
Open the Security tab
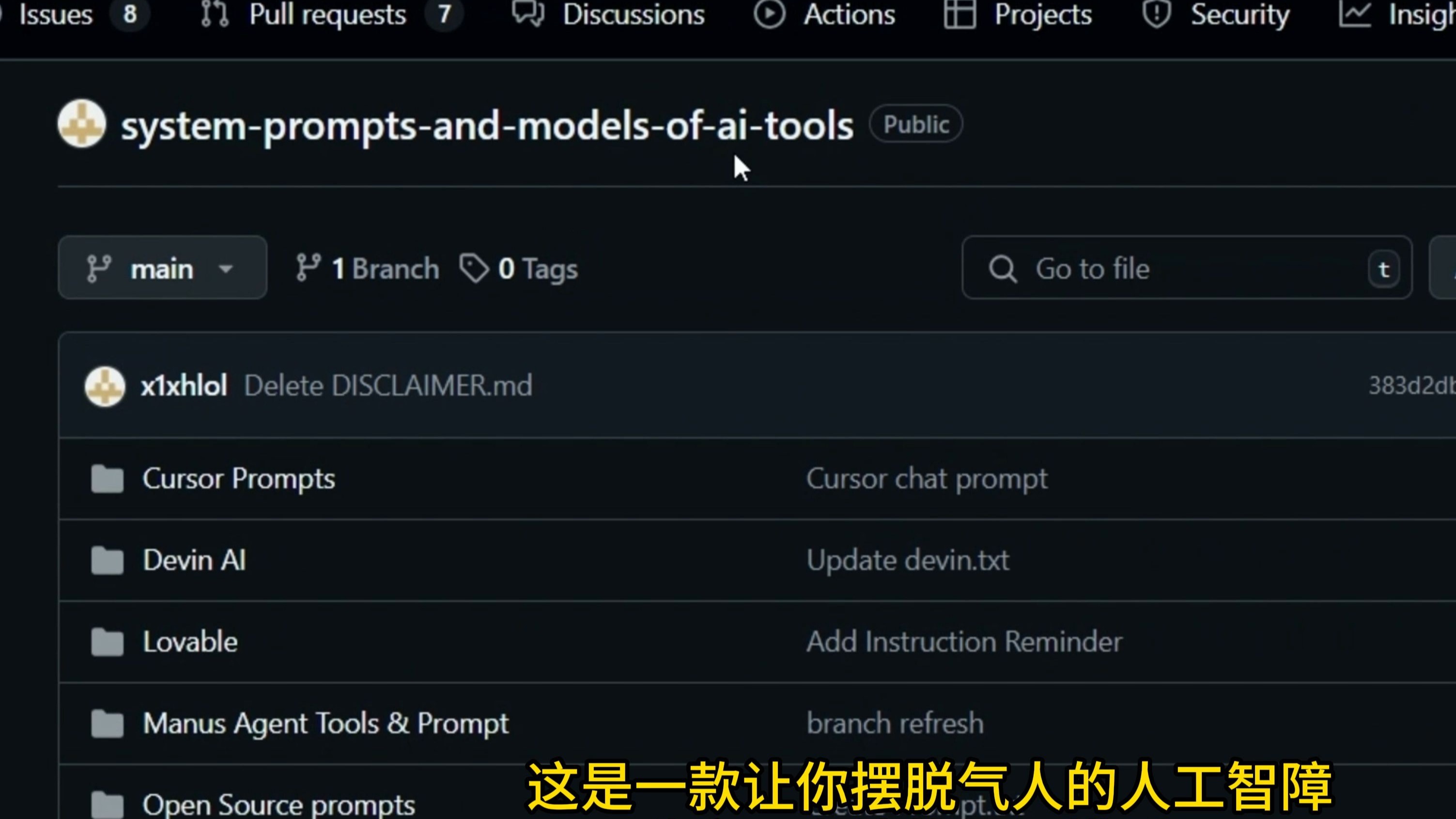coord(1216,15)
